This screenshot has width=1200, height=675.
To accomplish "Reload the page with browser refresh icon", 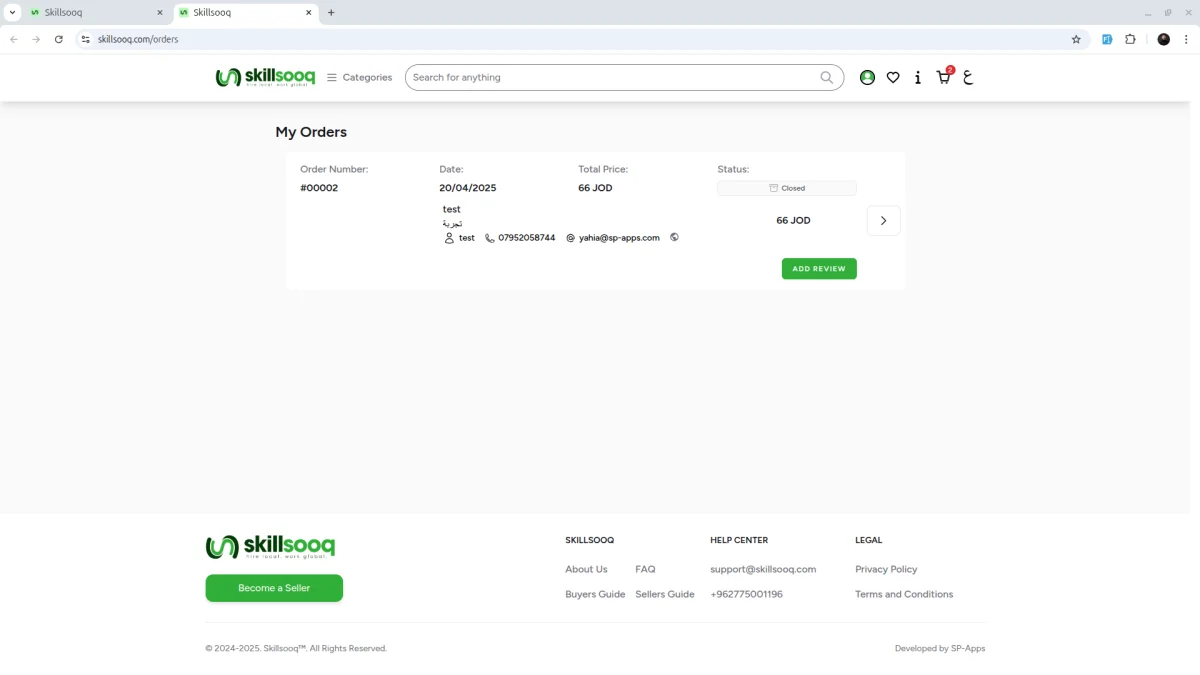I will pyautogui.click(x=59, y=39).
